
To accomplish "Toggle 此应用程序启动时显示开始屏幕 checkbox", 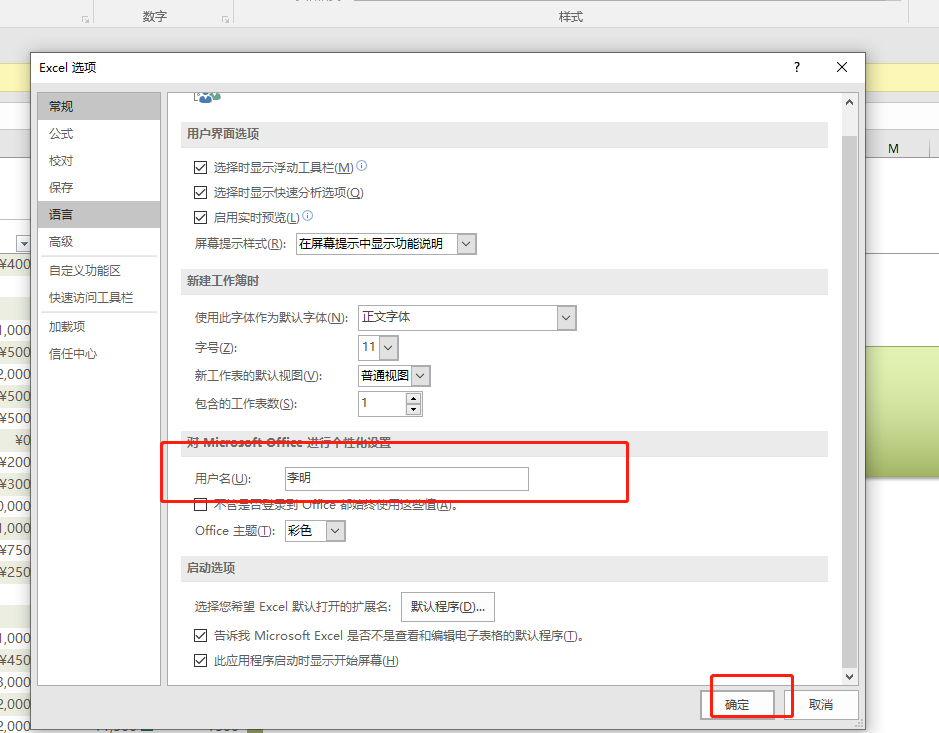I will pyautogui.click(x=201, y=661).
